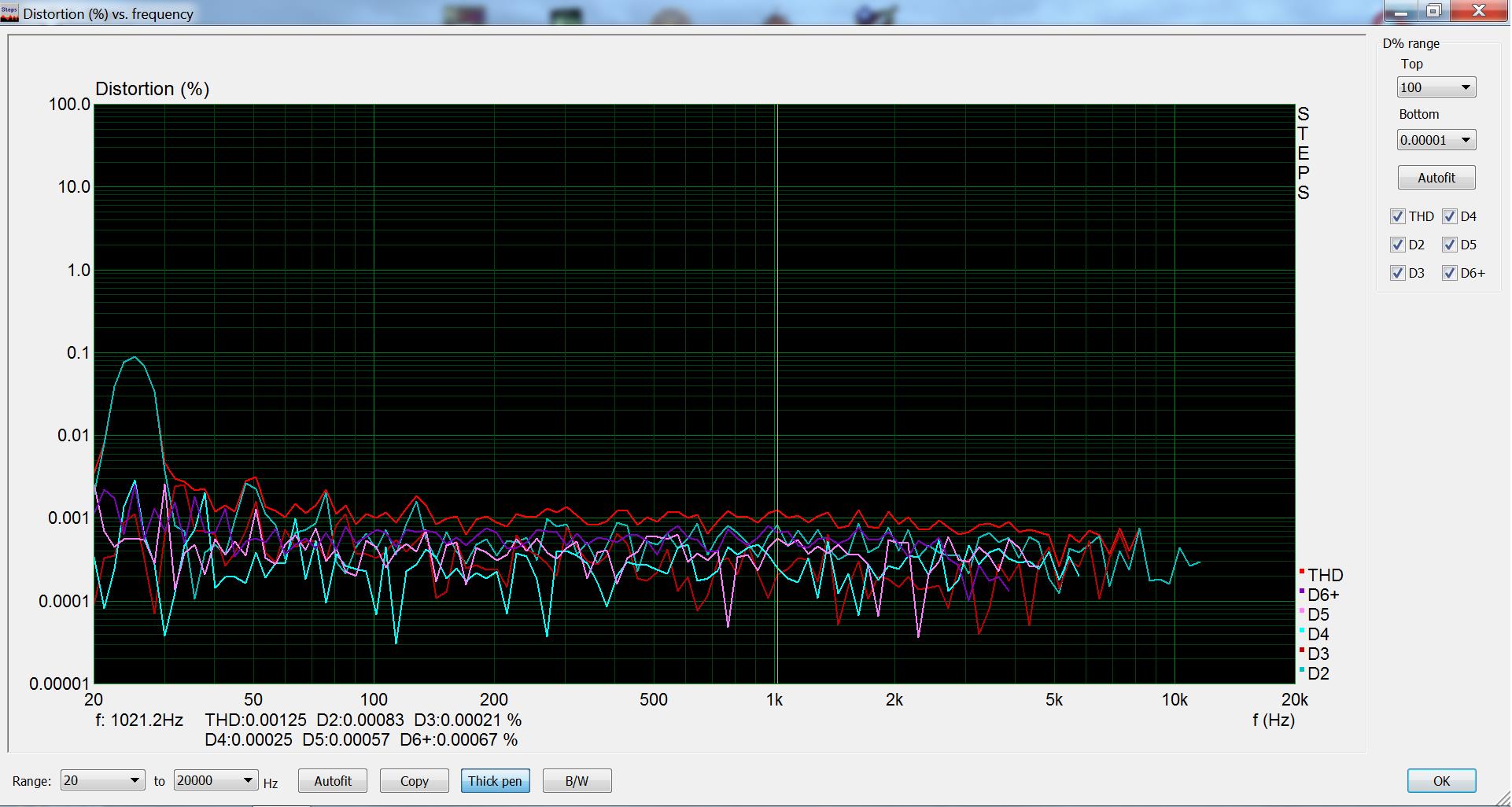This screenshot has width=1512, height=807.
Task: Click the D6+ legend entry
Action: click(x=1319, y=595)
